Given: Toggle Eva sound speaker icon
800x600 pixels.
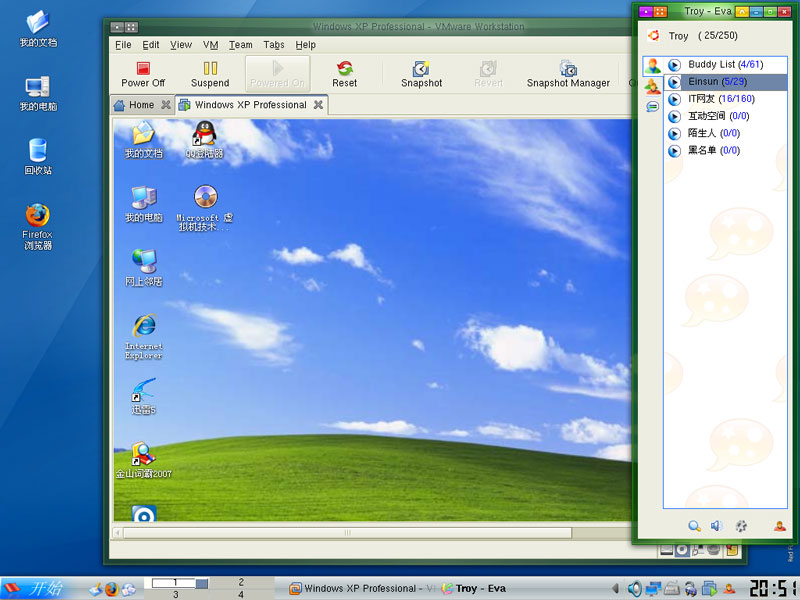Looking at the screenshot, I should [x=716, y=526].
